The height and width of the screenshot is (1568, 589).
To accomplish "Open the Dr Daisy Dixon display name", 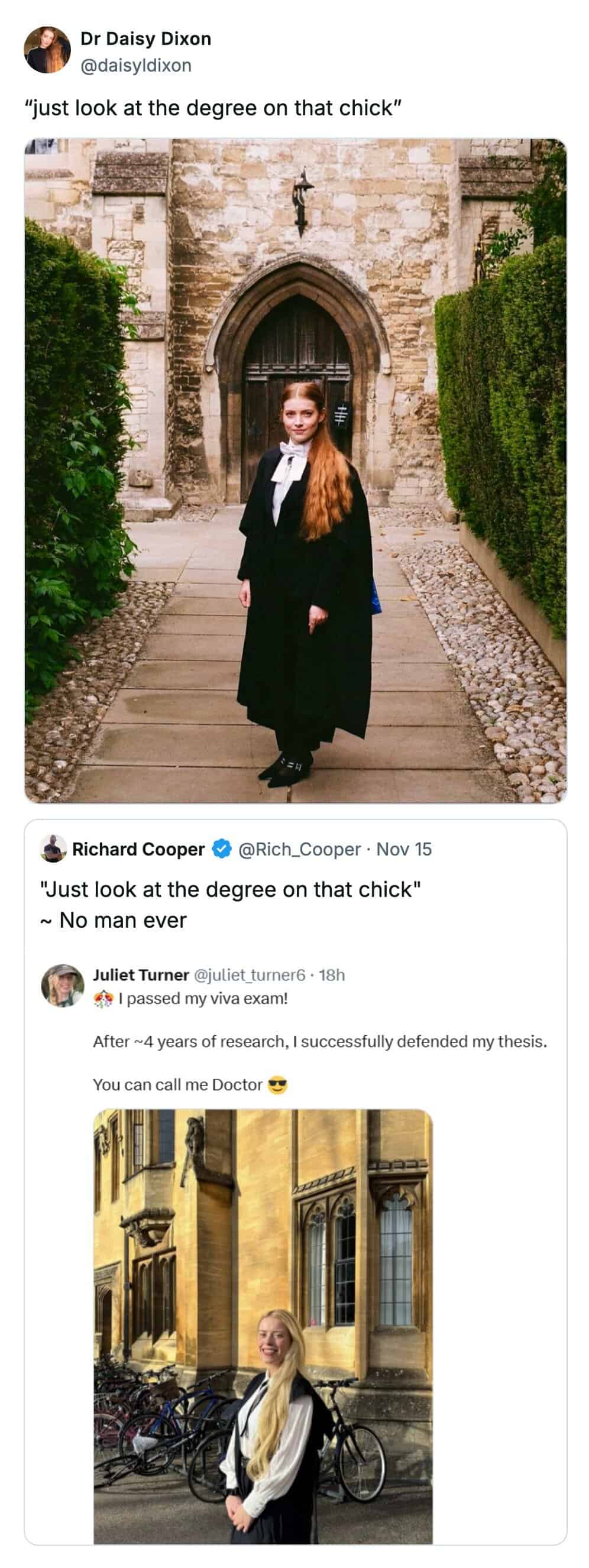I will 145,39.
